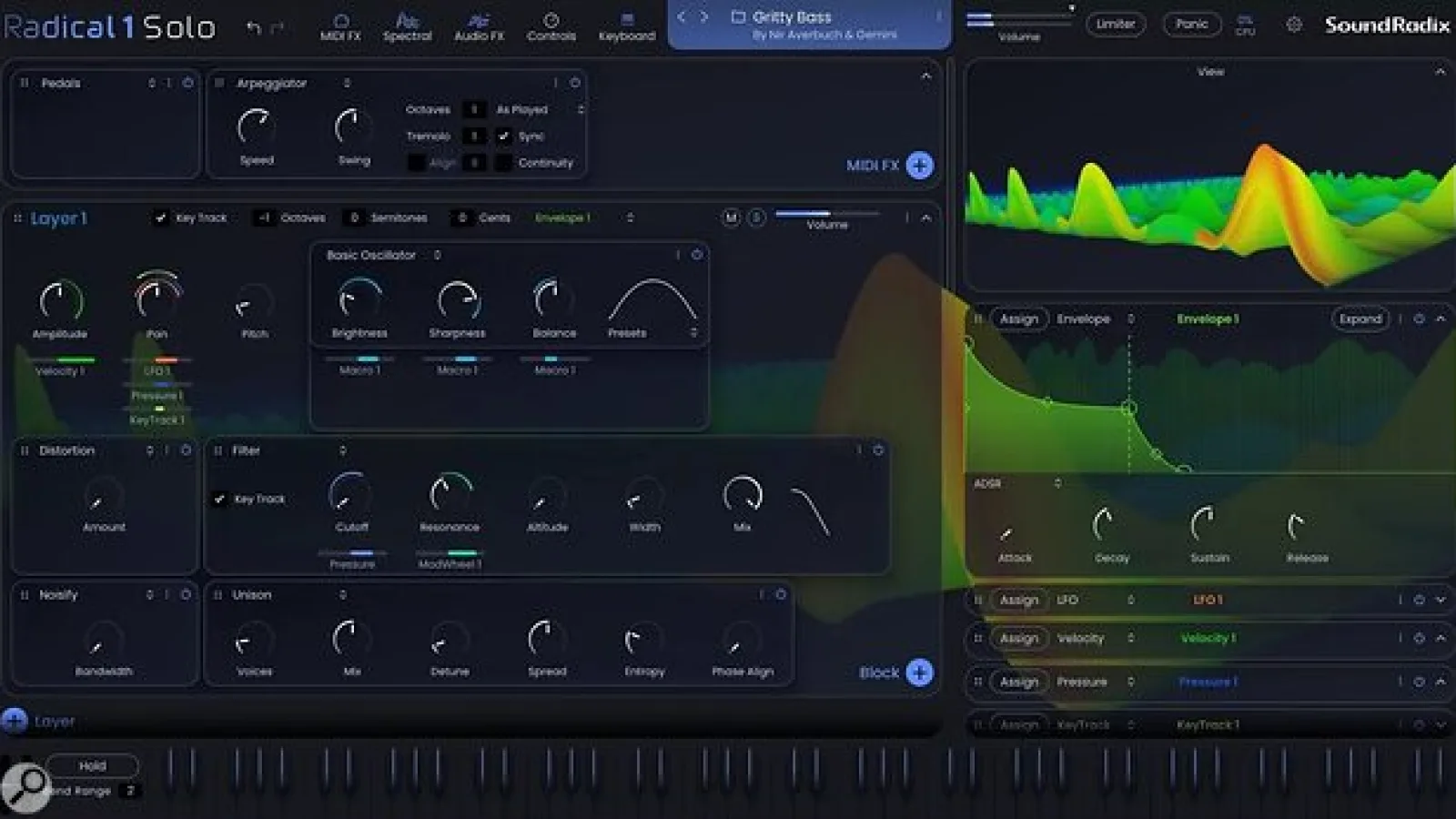The height and width of the screenshot is (819, 1456).
Task: Switch to the Audio FX tab
Action: coord(479,27)
